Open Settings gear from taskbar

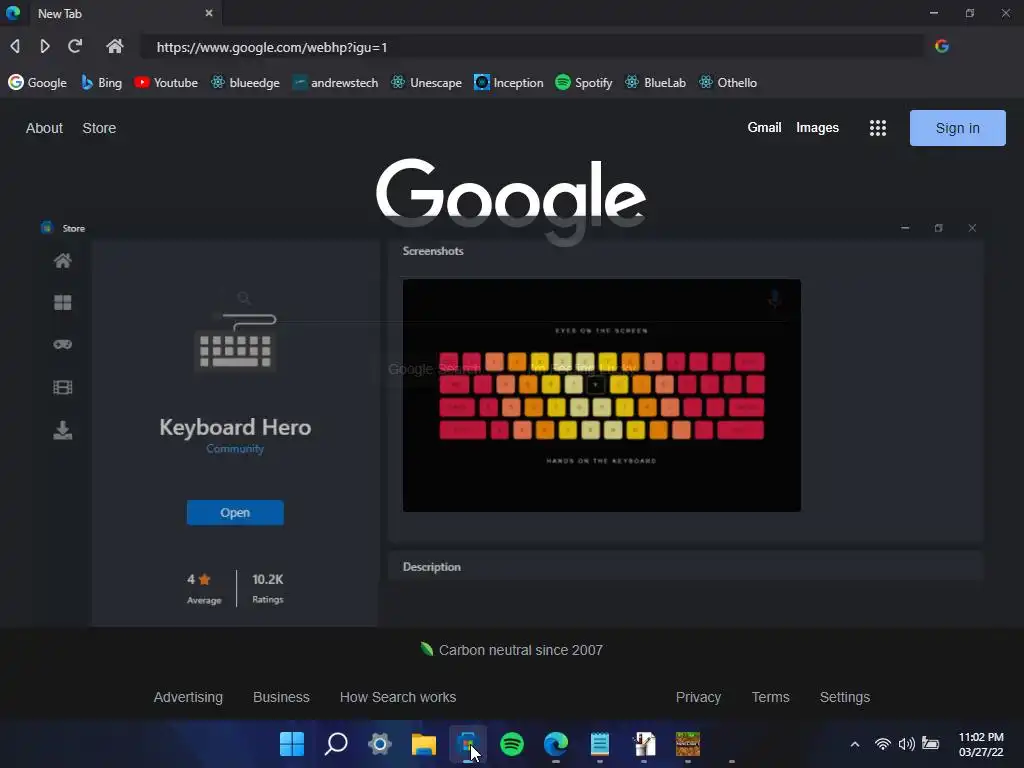[x=379, y=743]
